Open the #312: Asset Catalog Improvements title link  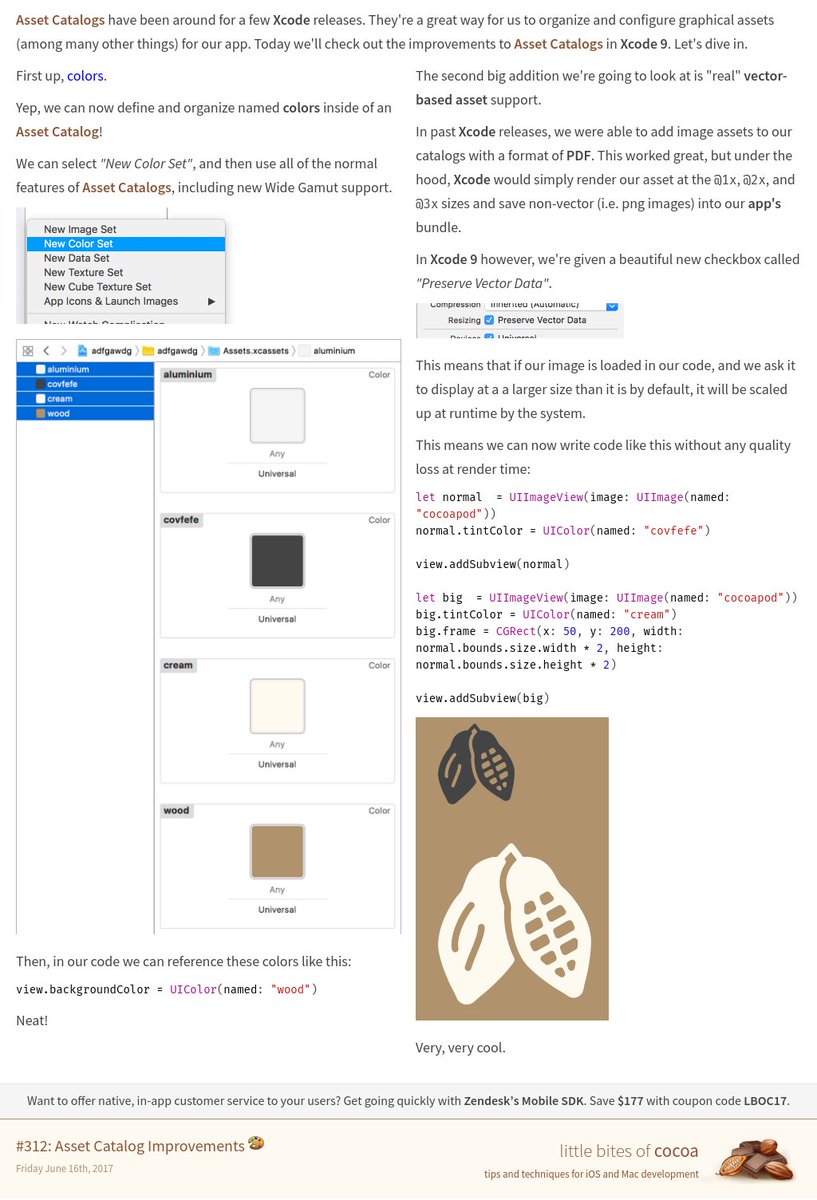[x=130, y=1146]
